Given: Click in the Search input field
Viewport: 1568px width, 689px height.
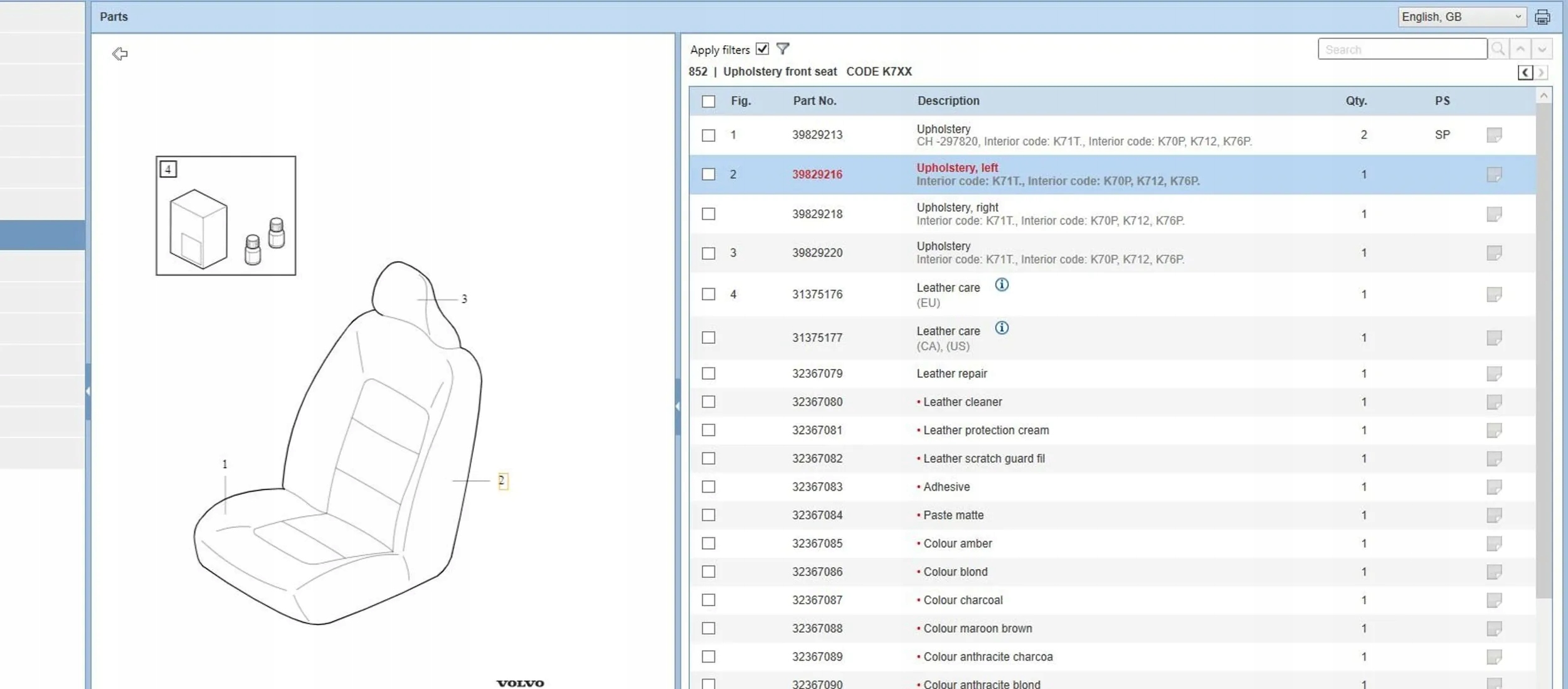Looking at the screenshot, I should pyautogui.click(x=1402, y=49).
